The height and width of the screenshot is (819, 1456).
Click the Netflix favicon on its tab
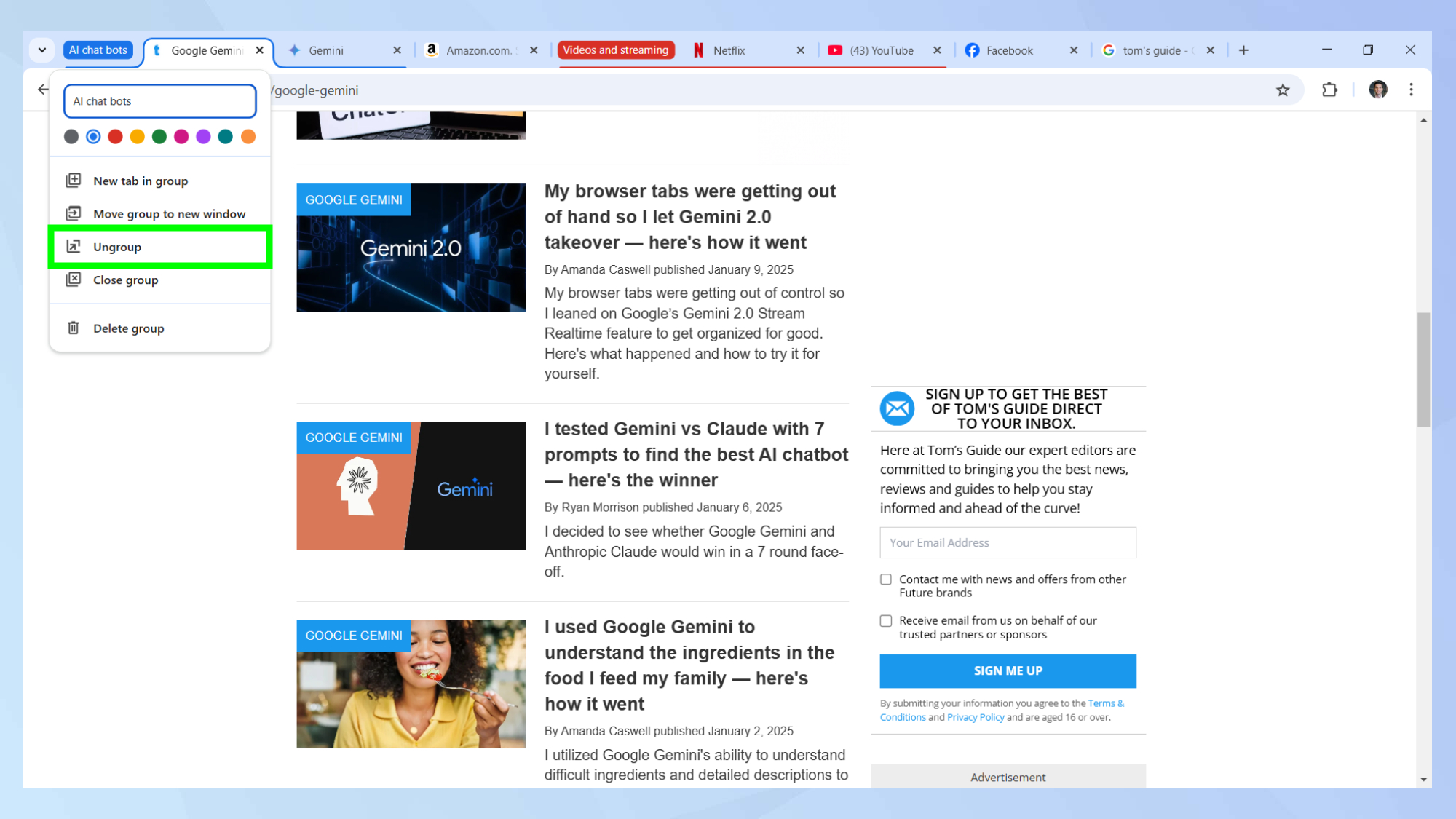[699, 50]
